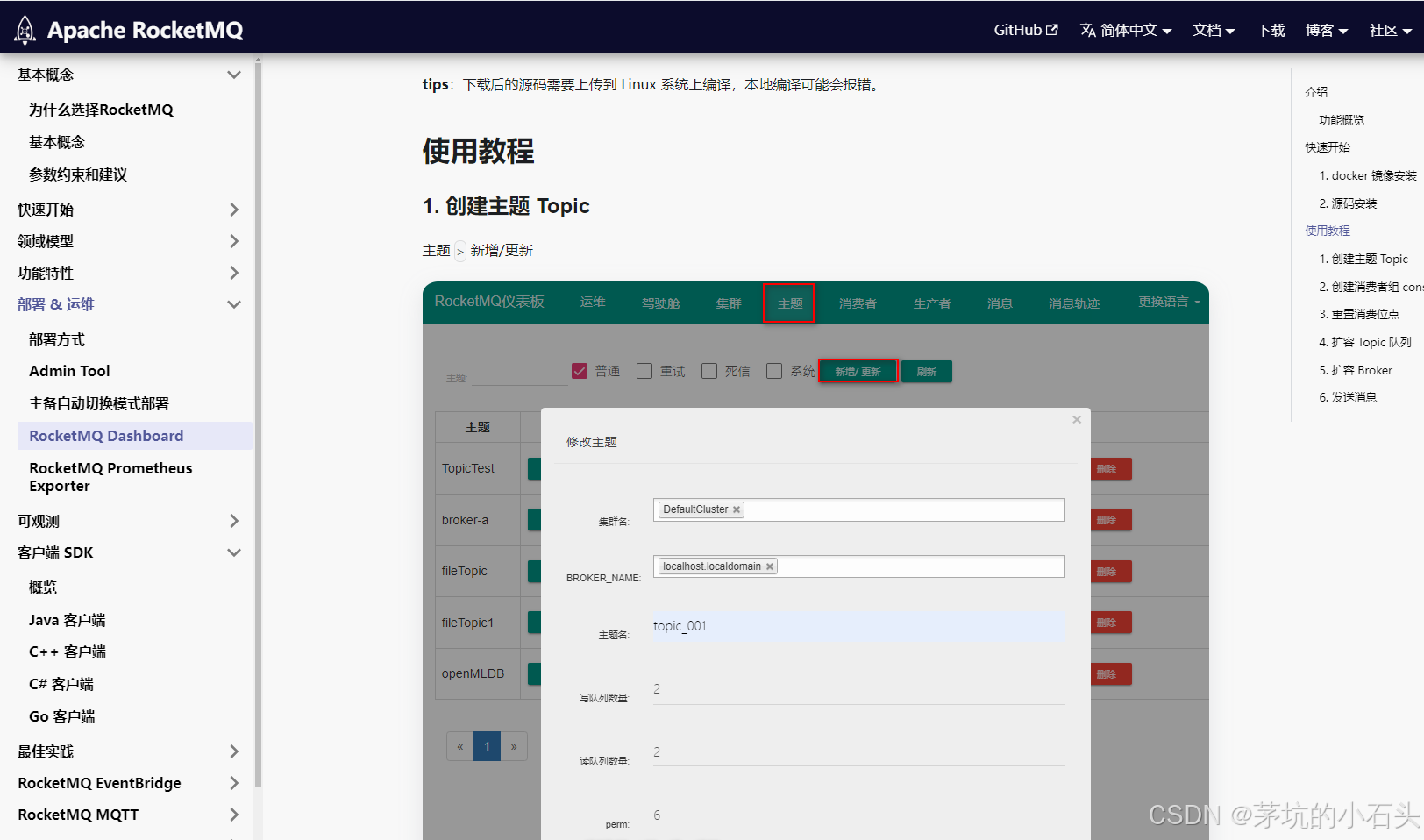
Task: Select RocketMQ Dashboard in sidebar
Action: pyautogui.click(x=135, y=436)
